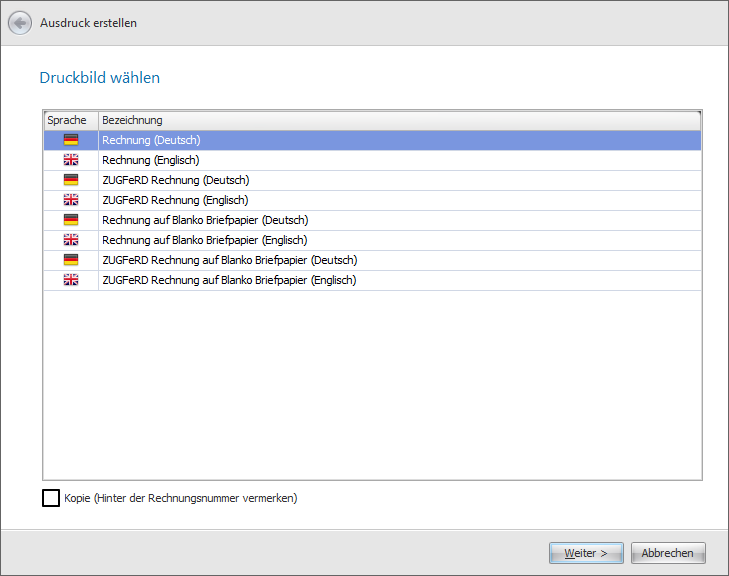Sort list by Sprache column header

70,120
